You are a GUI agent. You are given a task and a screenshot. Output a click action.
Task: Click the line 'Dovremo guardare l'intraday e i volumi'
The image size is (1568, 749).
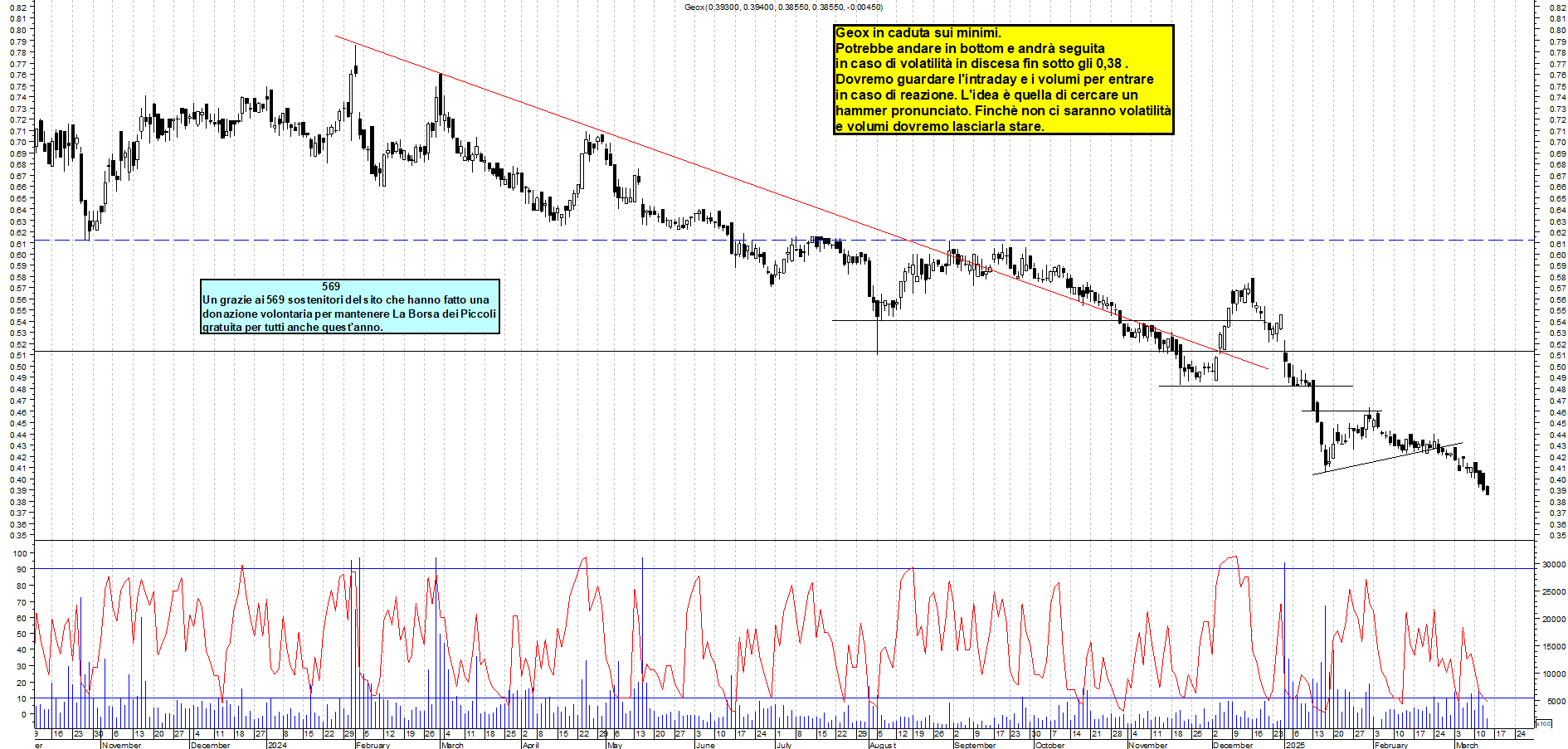[x=995, y=80]
